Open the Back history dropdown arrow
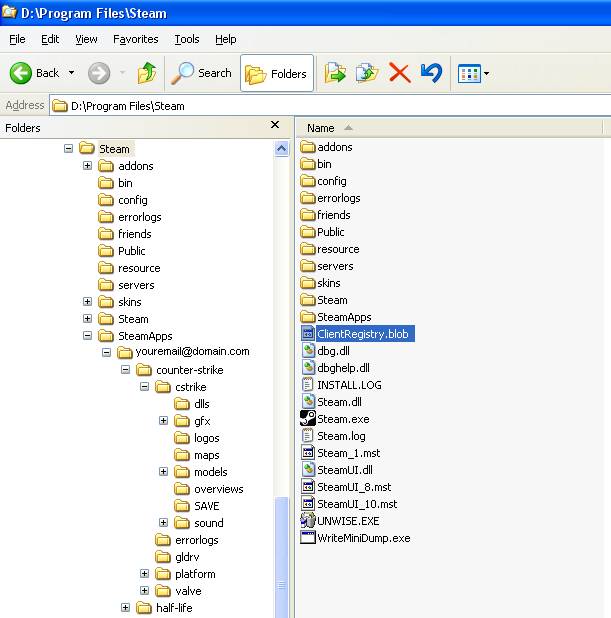The width and height of the screenshot is (611, 618). (71, 73)
